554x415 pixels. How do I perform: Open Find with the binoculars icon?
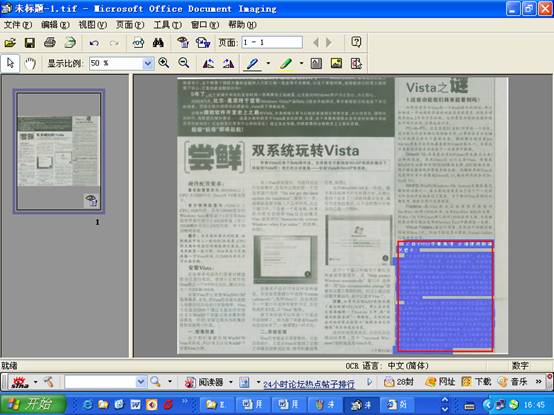pyautogui.click(x=158, y=43)
